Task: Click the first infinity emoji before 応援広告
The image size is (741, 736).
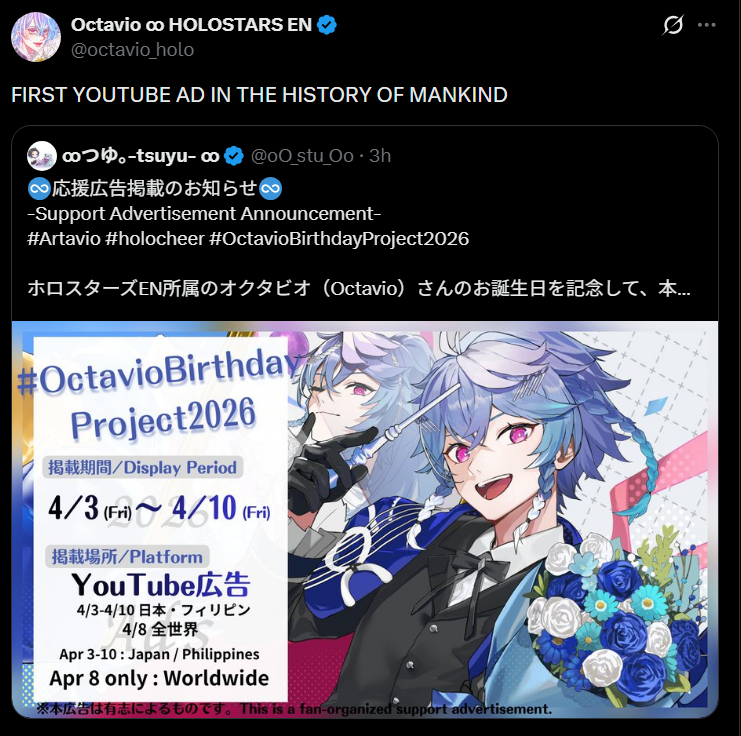Action: point(39,189)
